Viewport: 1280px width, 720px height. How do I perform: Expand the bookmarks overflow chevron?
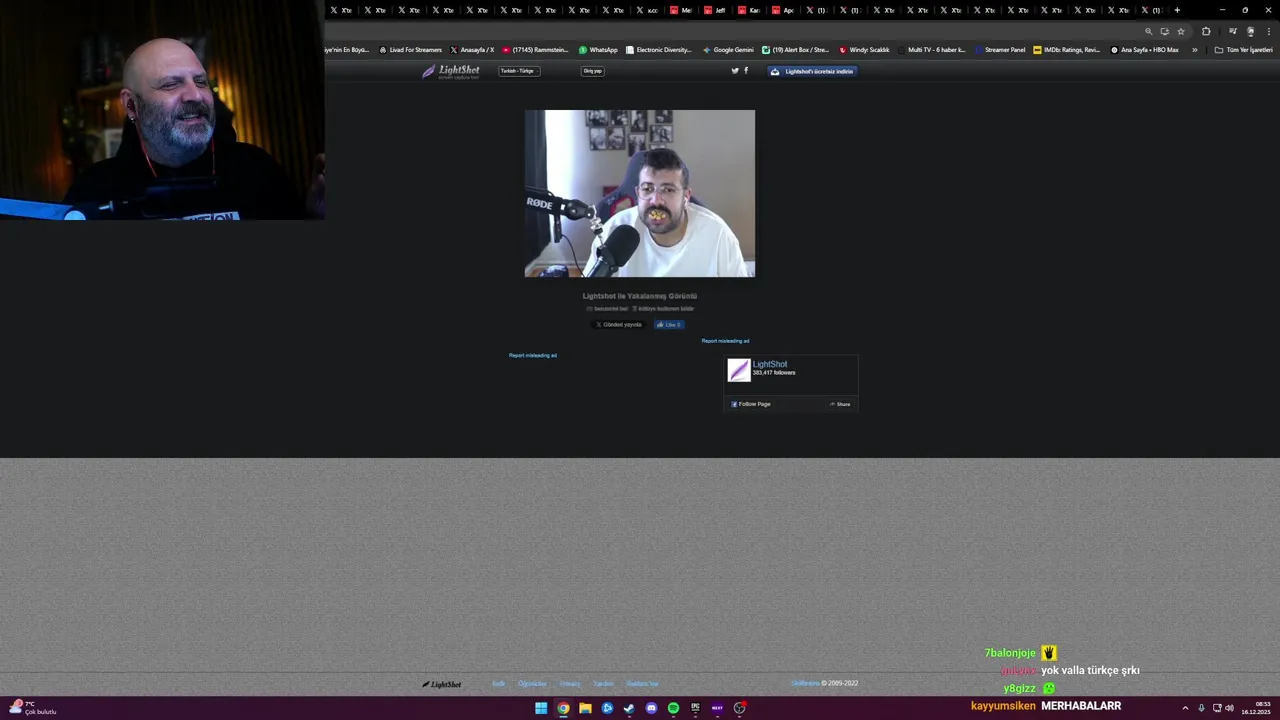[1194, 50]
